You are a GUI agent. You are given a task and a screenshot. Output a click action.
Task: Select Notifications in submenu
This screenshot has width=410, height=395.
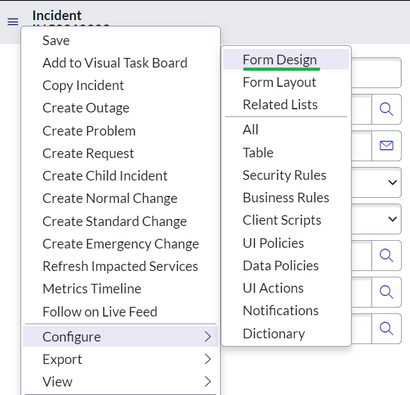click(281, 311)
